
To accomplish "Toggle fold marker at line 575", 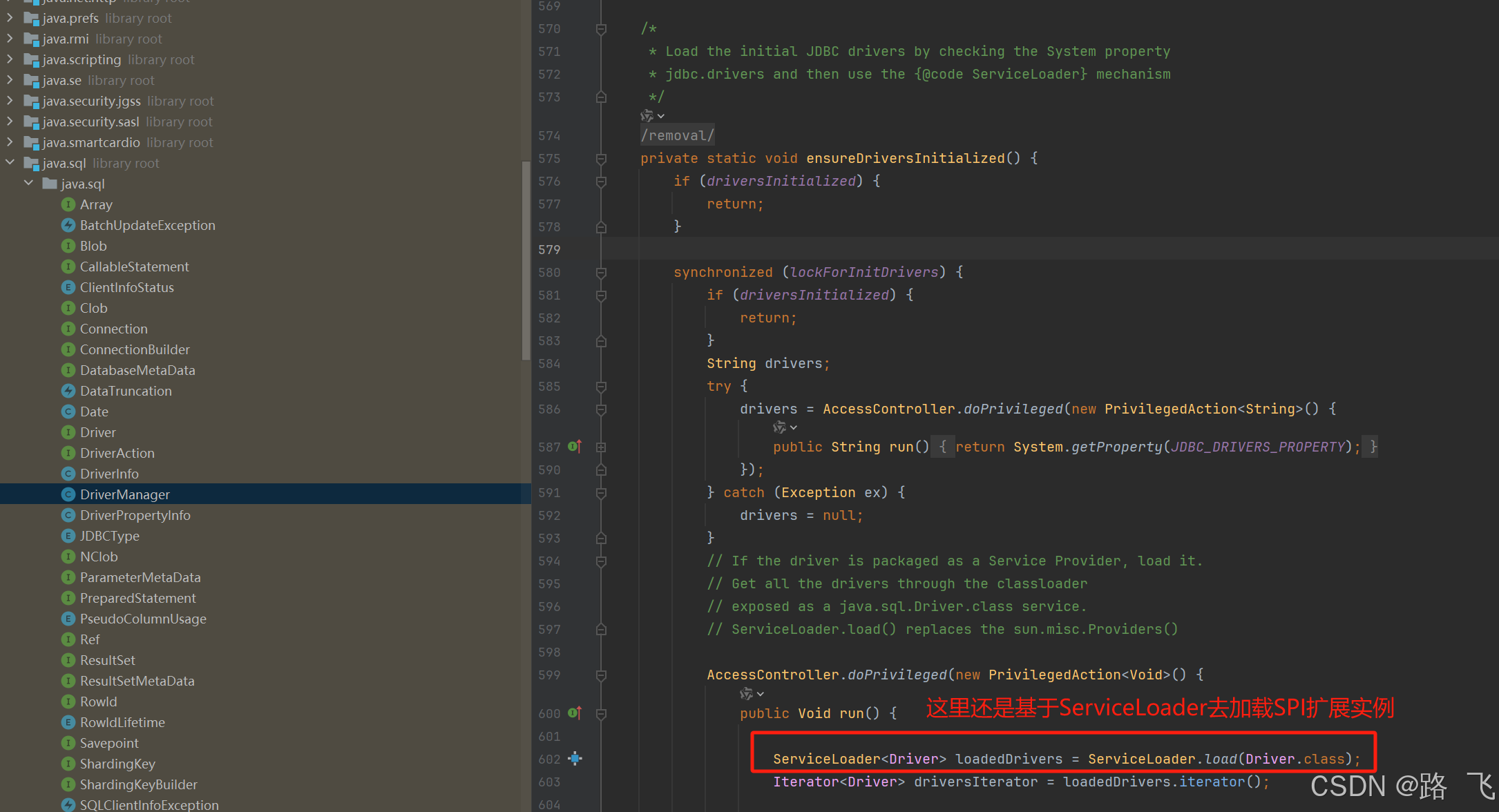I will [601, 159].
